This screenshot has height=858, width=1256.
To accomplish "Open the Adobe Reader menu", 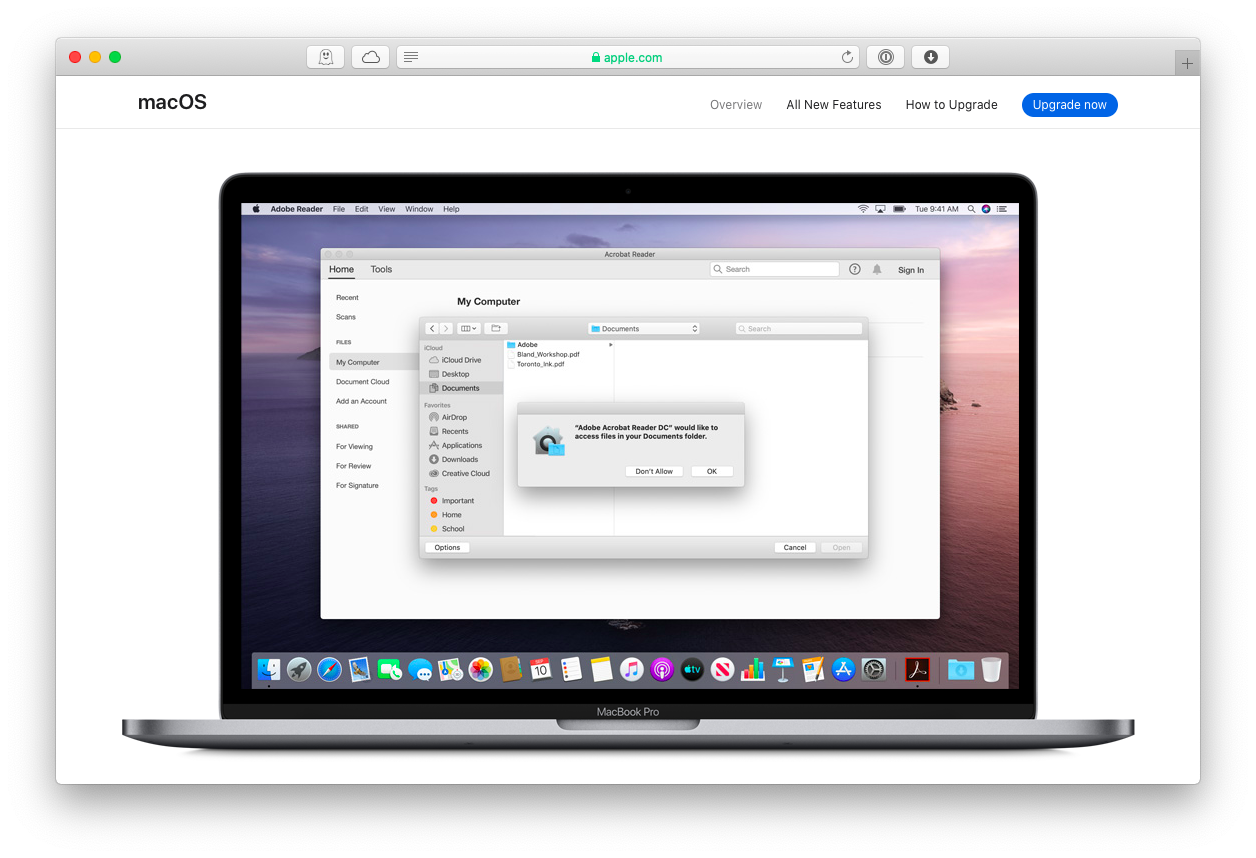I will pyautogui.click(x=297, y=209).
